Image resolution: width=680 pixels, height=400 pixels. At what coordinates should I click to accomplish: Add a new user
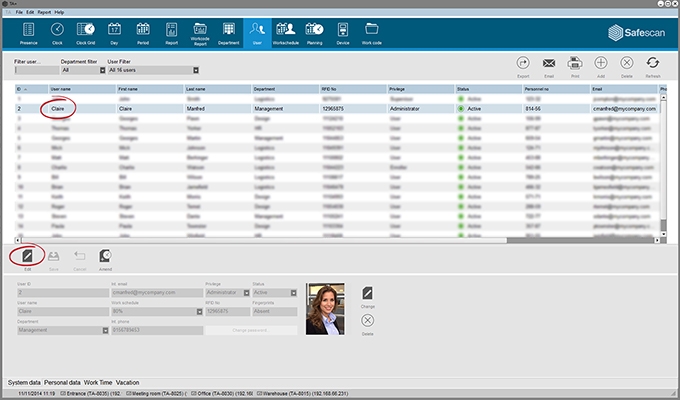point(601,65)
